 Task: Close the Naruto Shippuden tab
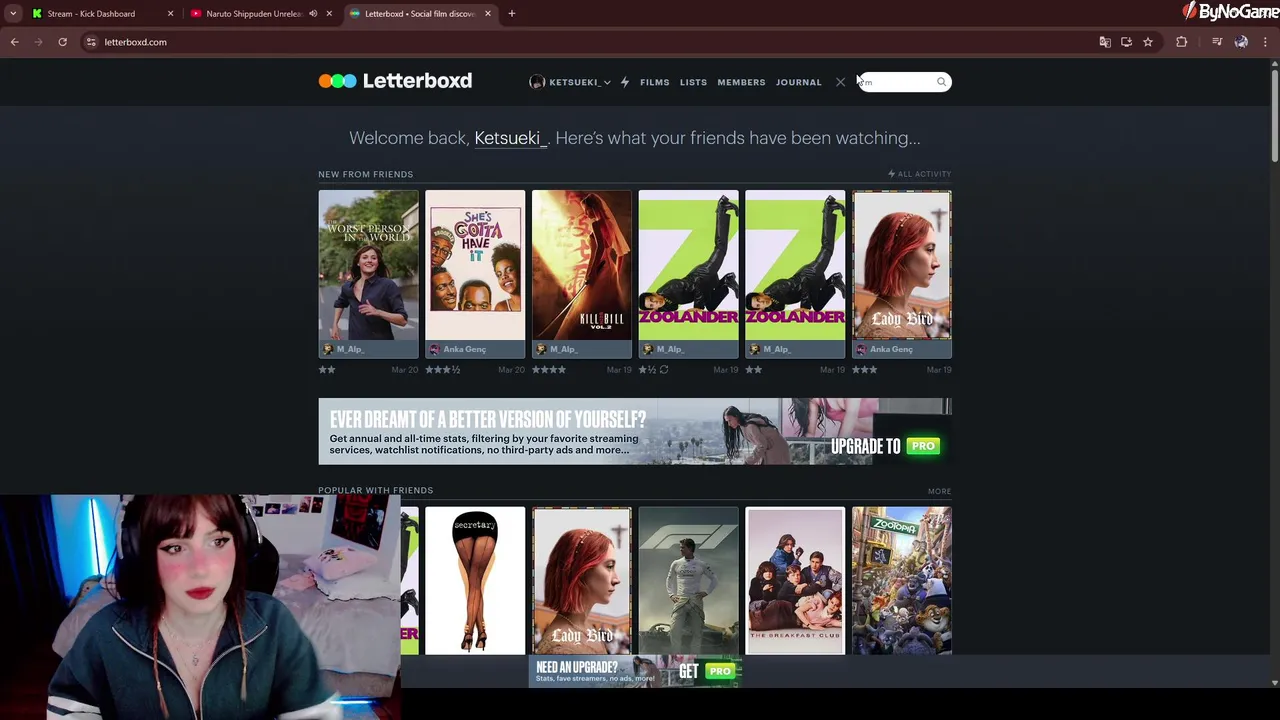(329, 14)
